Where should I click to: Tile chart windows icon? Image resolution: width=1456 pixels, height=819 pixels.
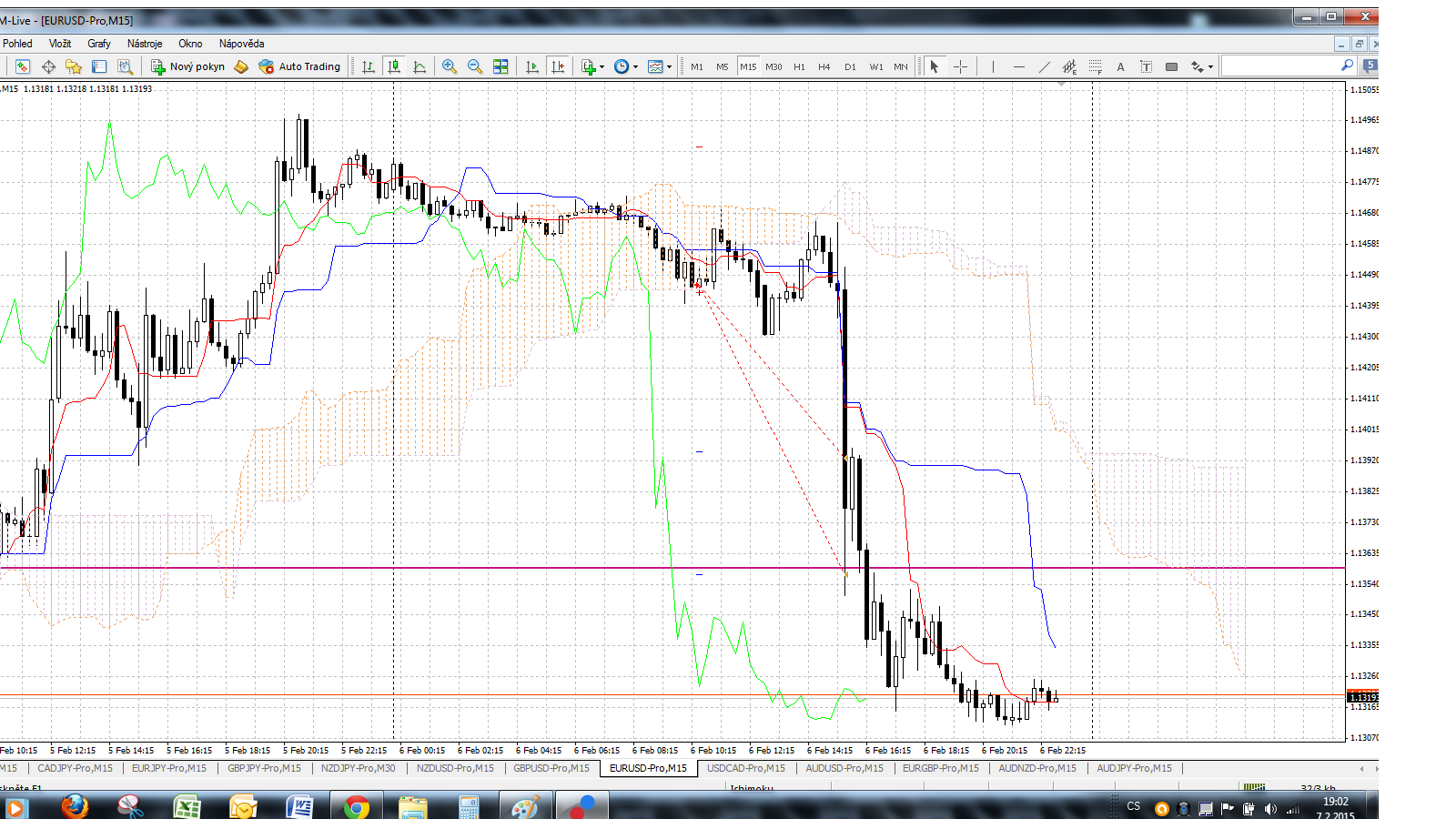tap(500, 66)
